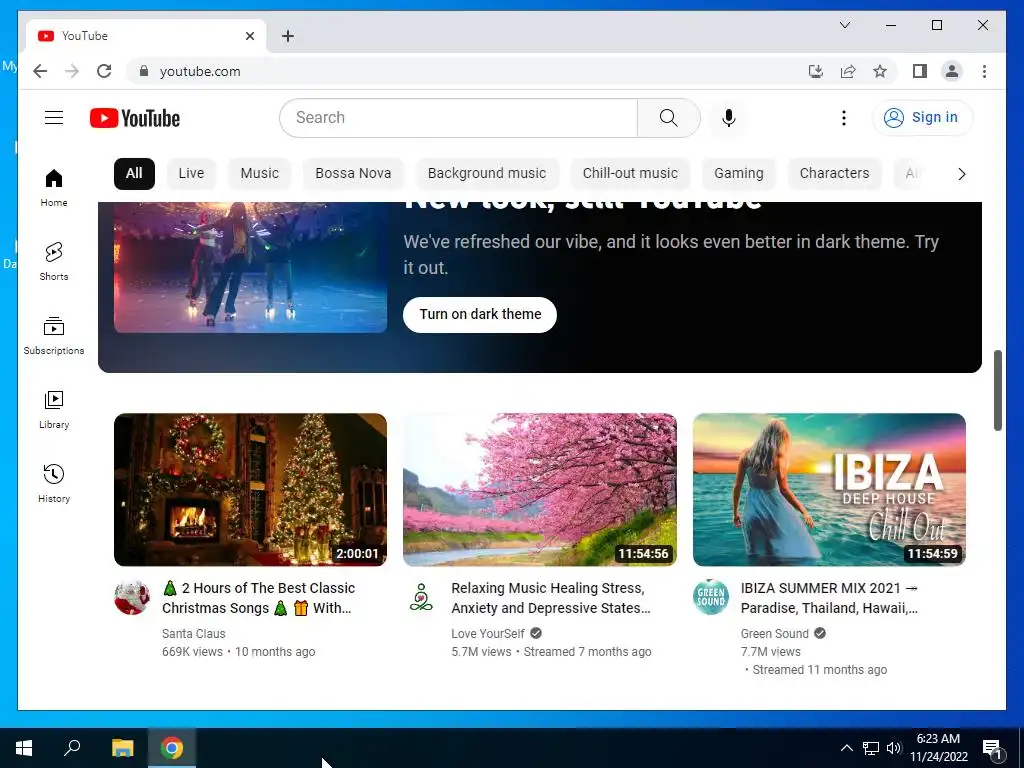Select the Background music chip

pyautogui.click(x=487, y=174)
